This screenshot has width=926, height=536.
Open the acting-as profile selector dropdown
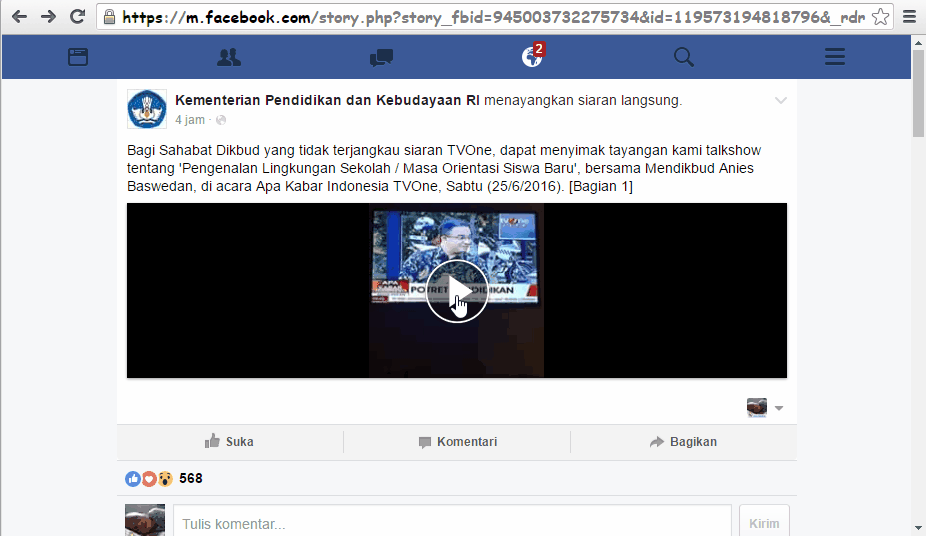pos(765,408)
